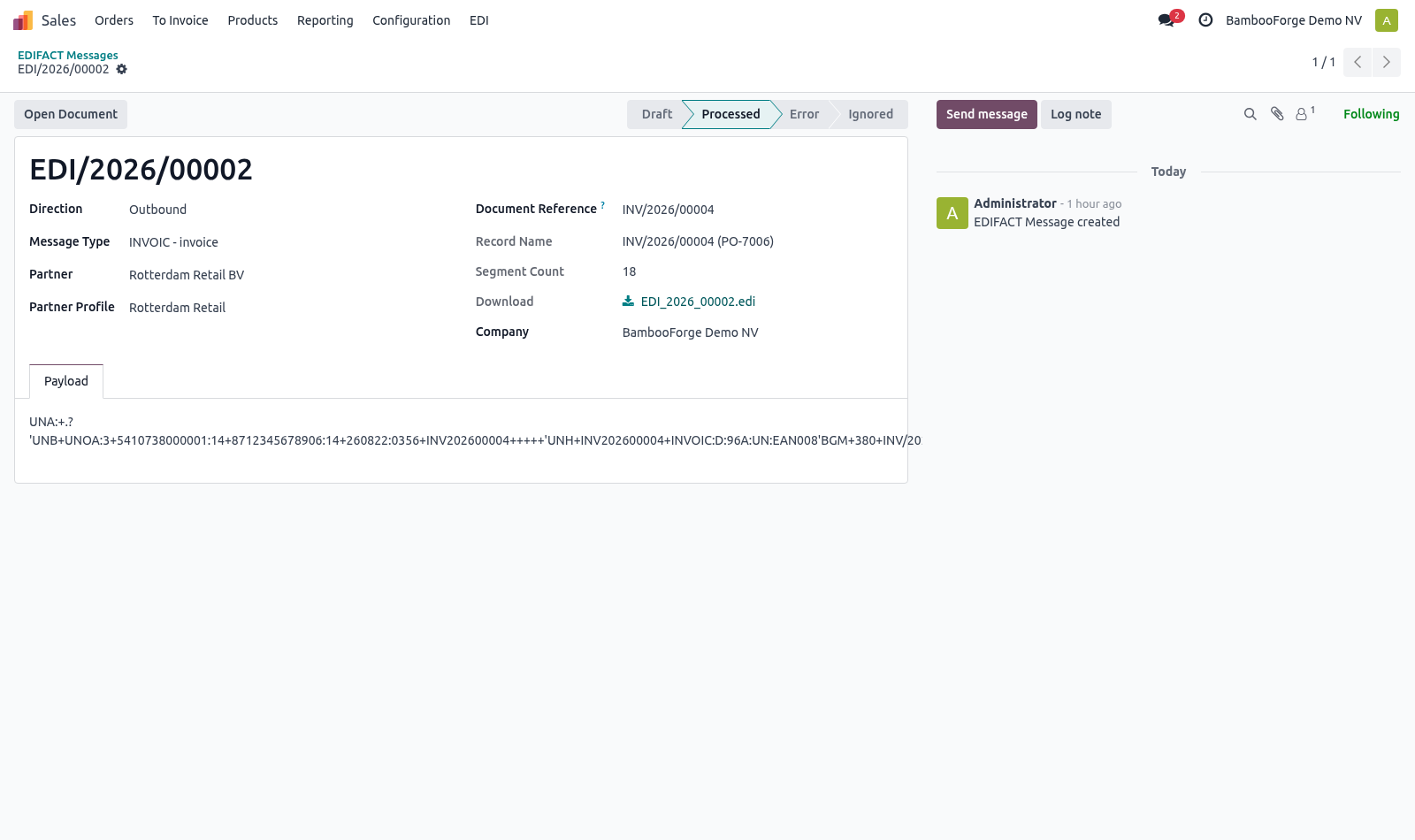Go back to EDIFACT Messages breadcrumb
The height and width of the screenshot is (840, 1415).
(x=68, y=55)
